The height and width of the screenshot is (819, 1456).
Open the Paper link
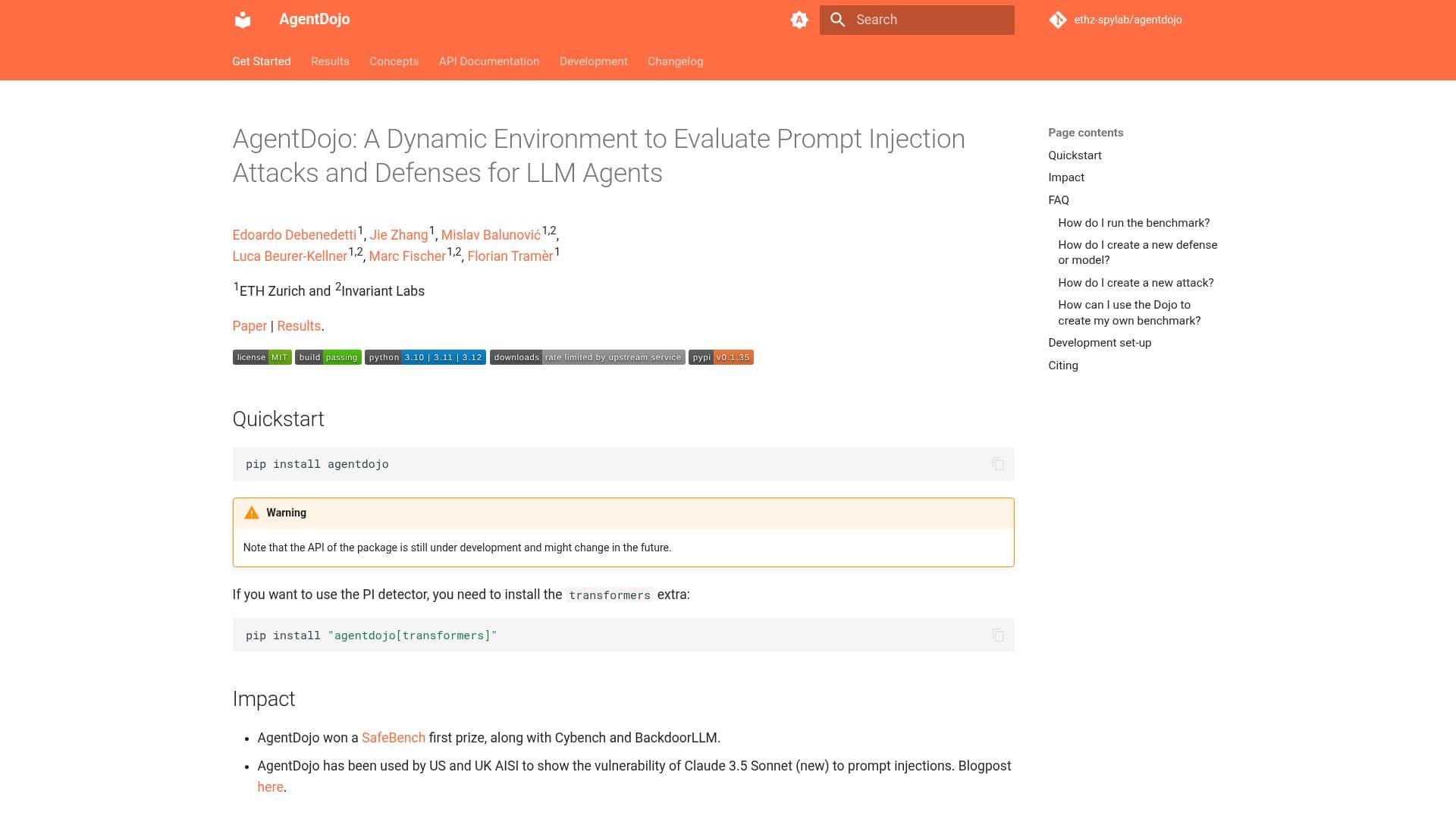pyautogui.click(x=249, y=326)
